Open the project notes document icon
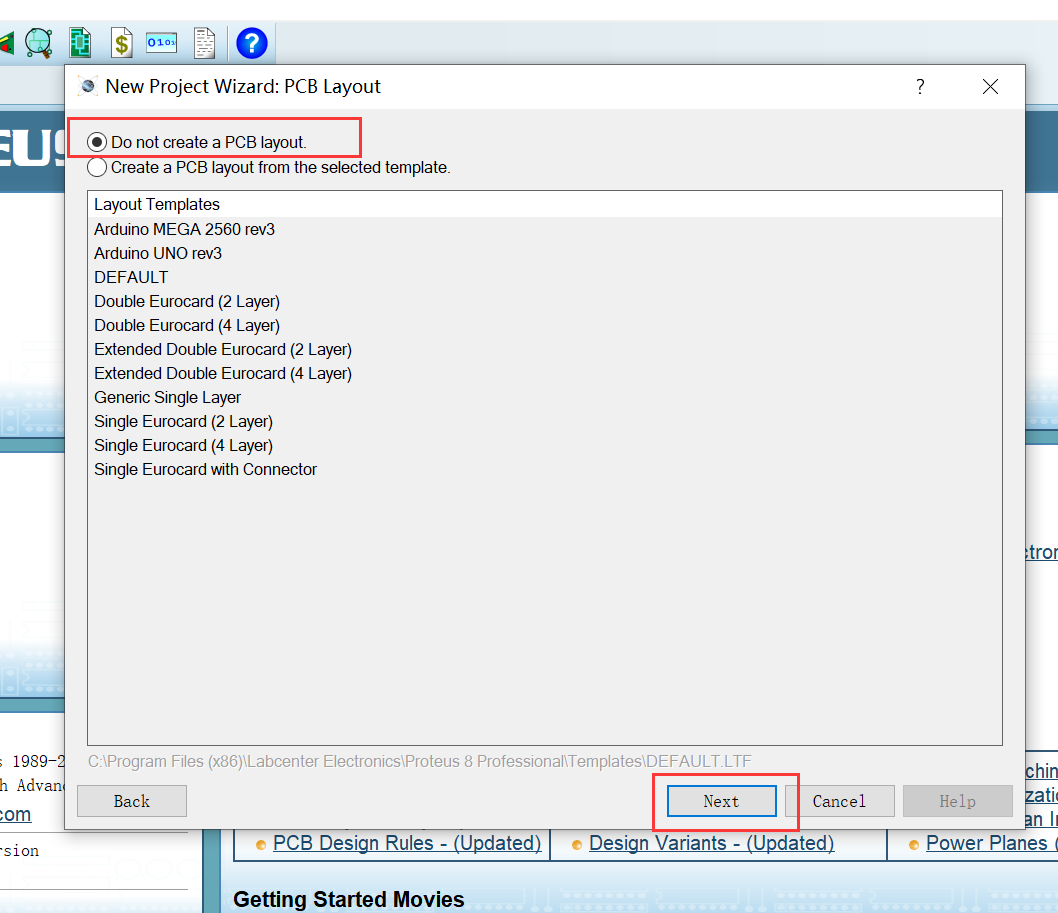 click(204, 43)
